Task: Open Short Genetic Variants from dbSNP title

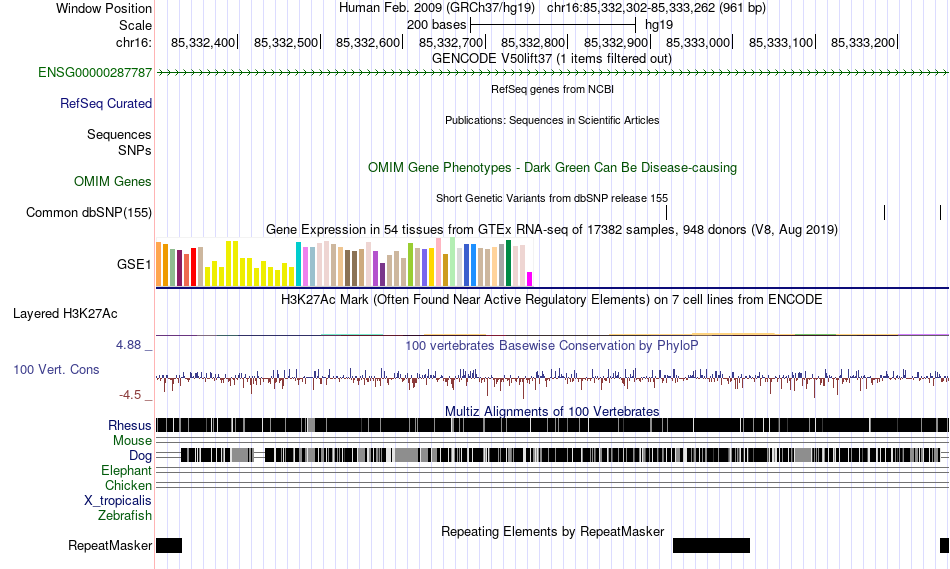Action: coord(552,198)
